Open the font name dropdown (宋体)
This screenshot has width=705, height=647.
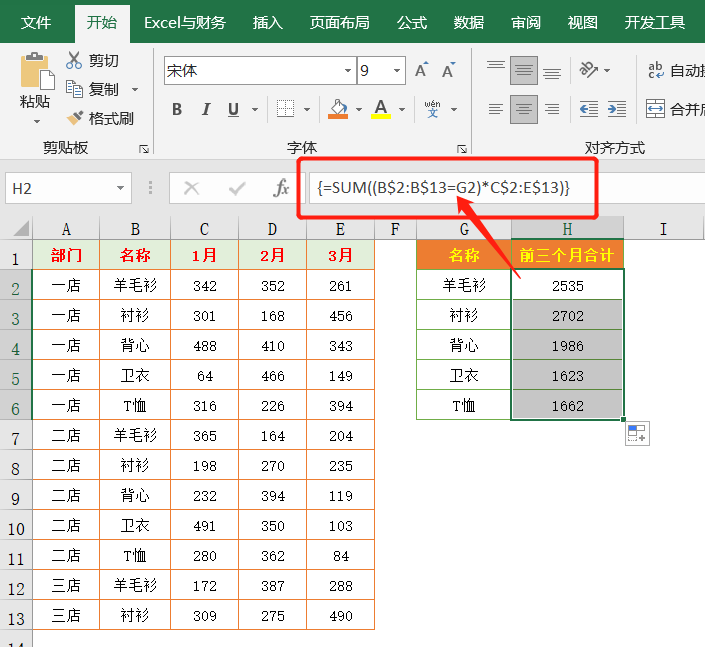pos(348,71)
